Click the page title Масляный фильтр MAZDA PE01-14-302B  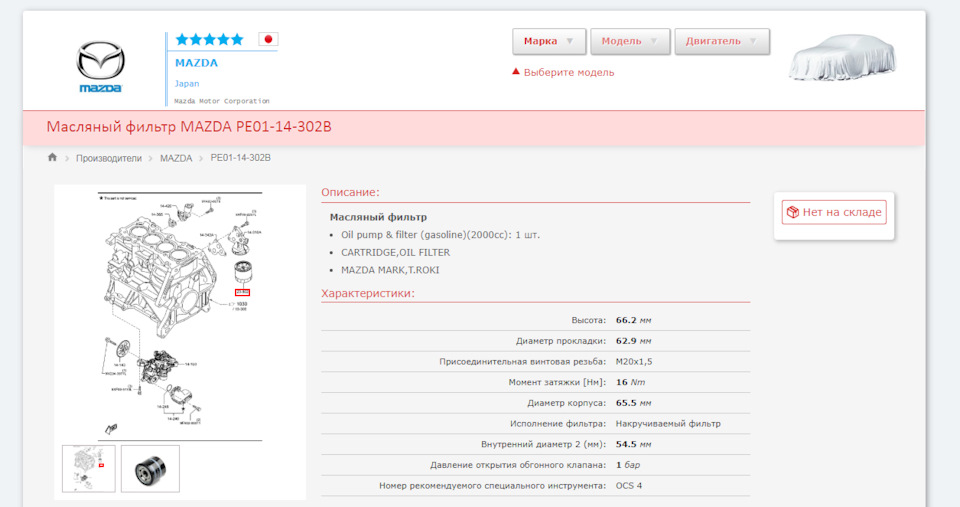pyautogui.click(x=189, y=127)
